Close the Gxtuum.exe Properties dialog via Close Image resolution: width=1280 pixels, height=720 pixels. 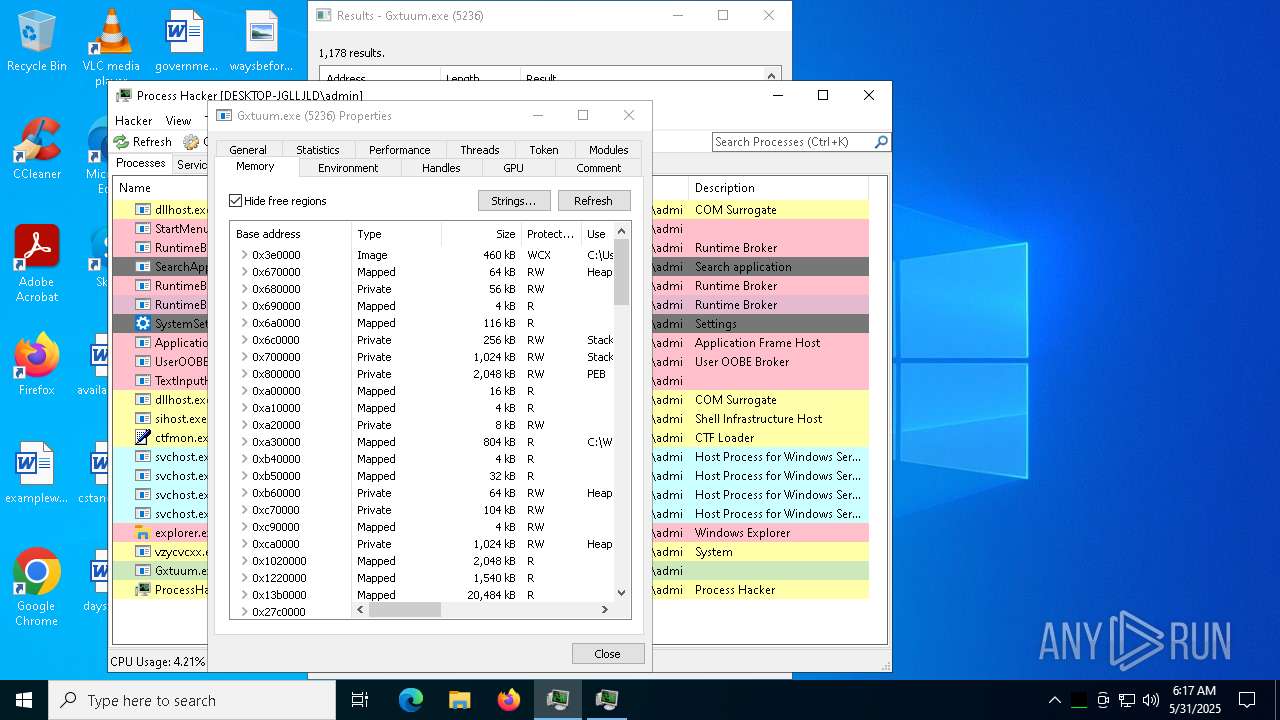tap(607, 653)
